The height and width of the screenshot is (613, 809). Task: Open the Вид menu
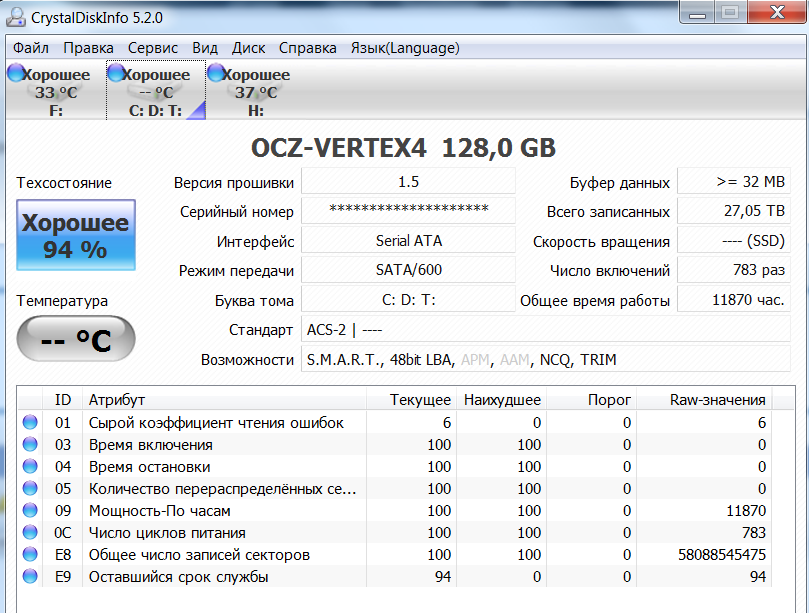[205, 48]
